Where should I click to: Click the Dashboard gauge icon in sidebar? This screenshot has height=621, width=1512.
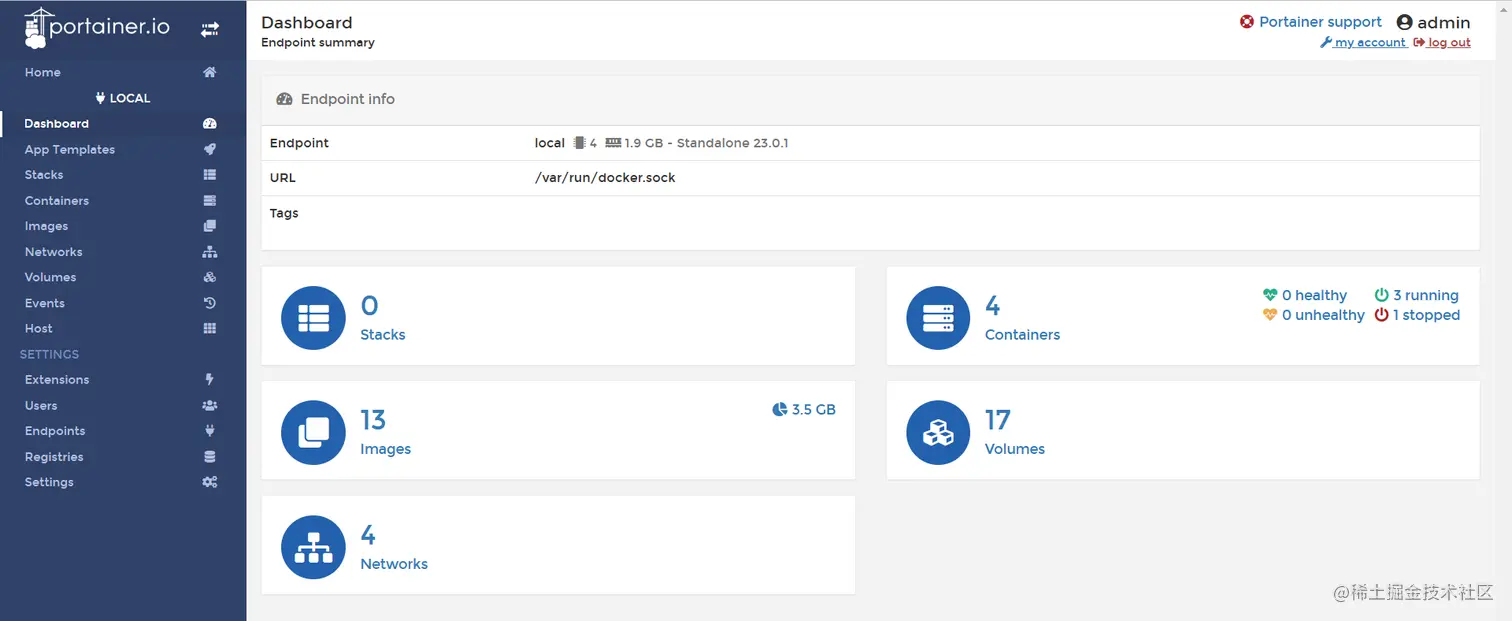210,124
